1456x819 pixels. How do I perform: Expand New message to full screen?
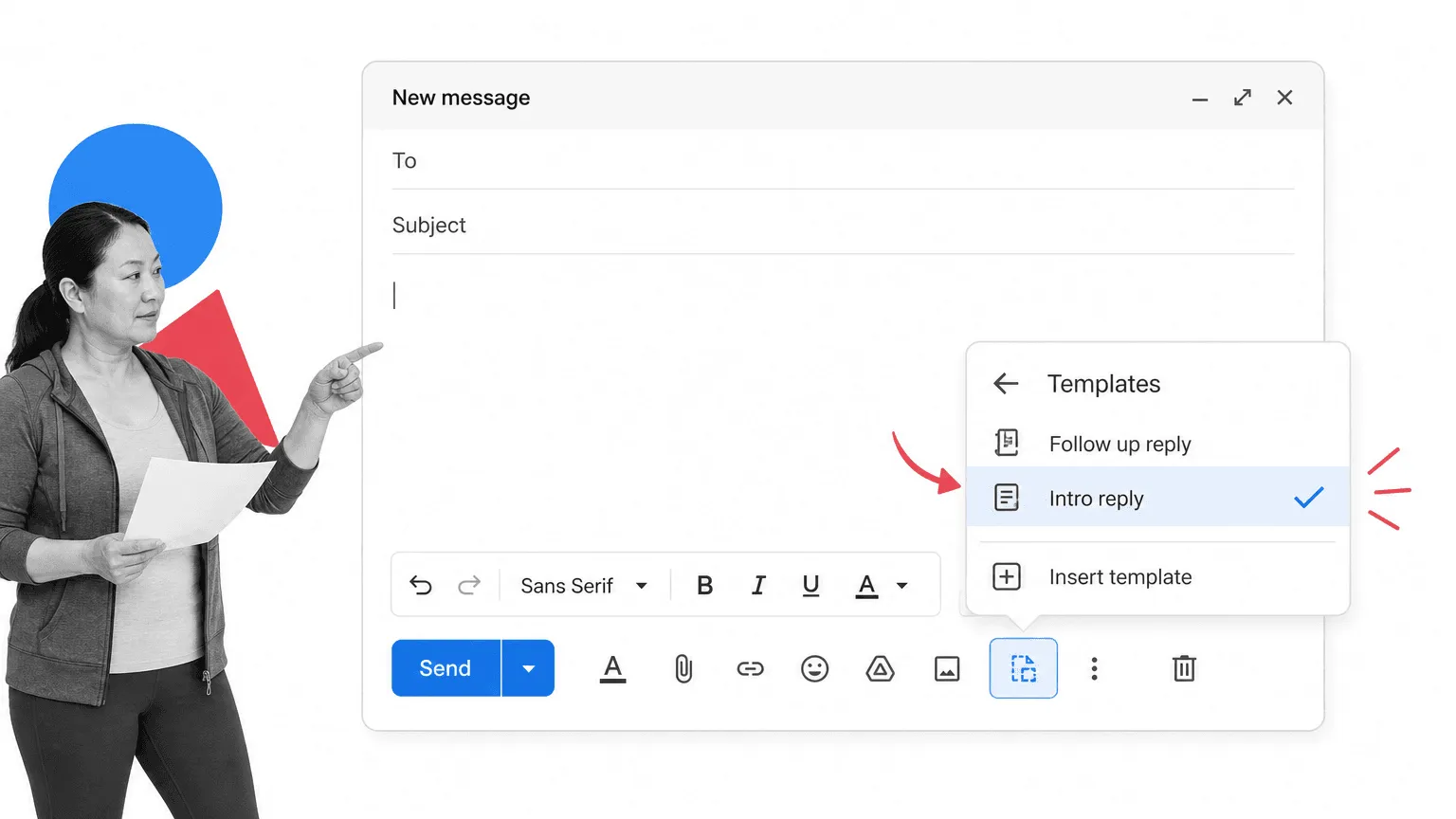(x=1243, y=98)
